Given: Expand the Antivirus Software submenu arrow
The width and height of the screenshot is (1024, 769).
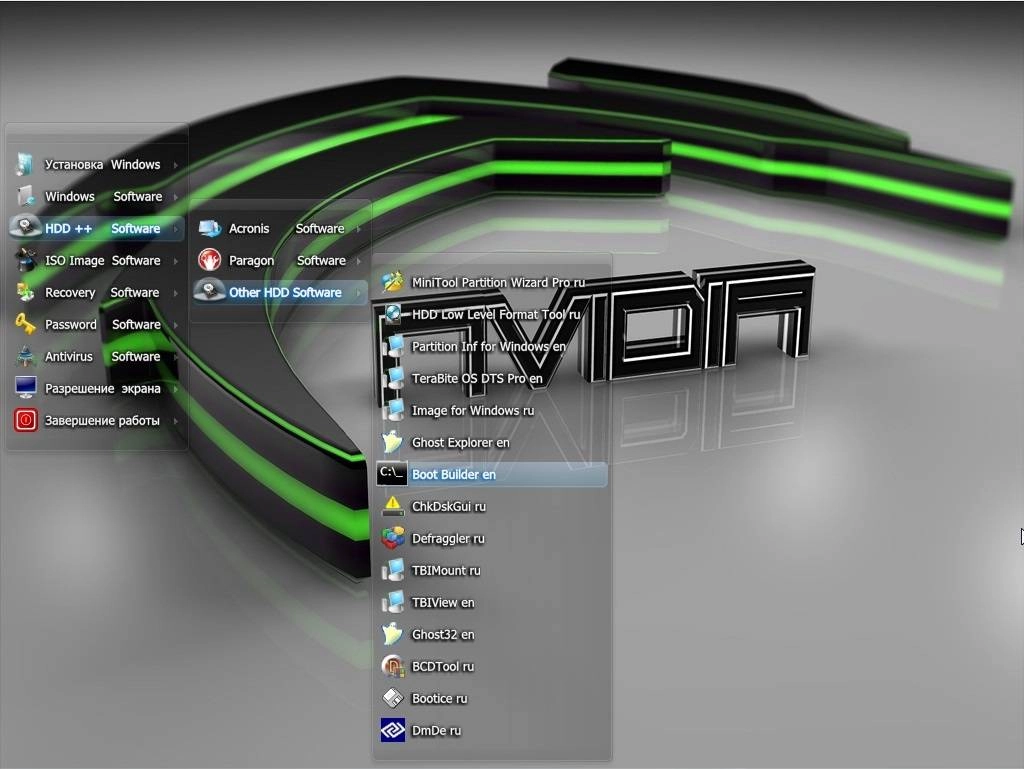Looking at the screenshot, I should (x=176, y=357).
